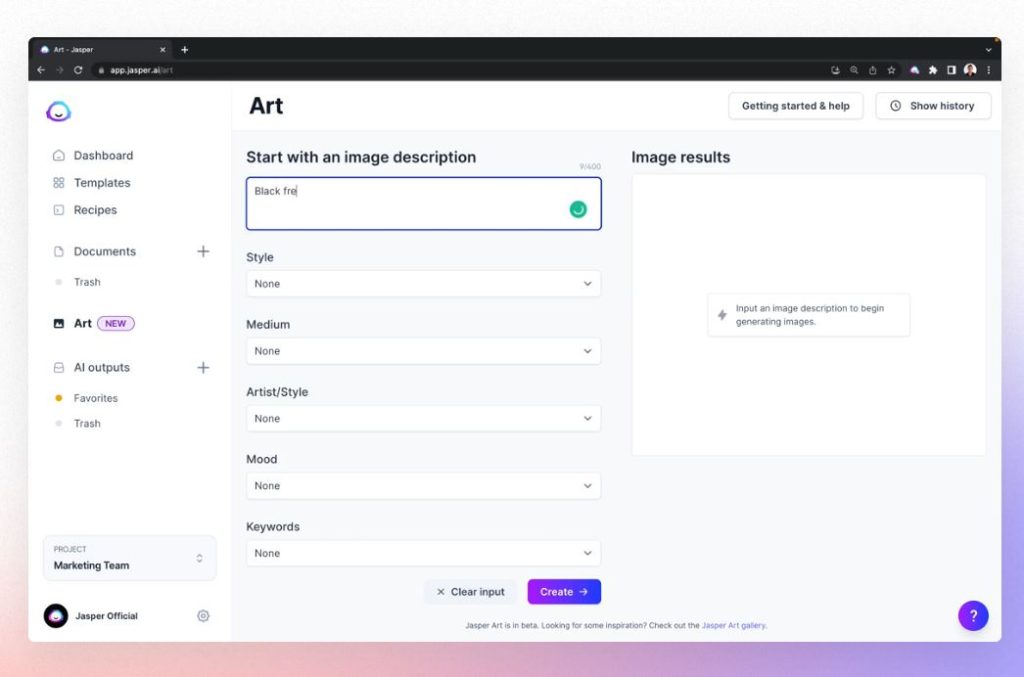Go back in the browser
The width and height of the screenshot is (1024, 677).
pos(41,70)
